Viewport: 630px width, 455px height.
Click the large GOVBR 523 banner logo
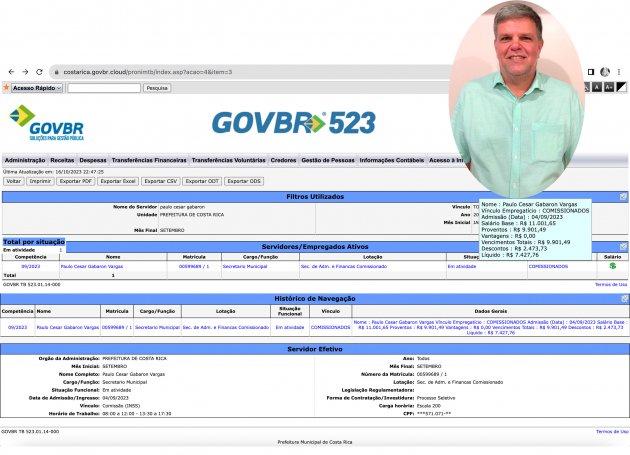point(294,123)
